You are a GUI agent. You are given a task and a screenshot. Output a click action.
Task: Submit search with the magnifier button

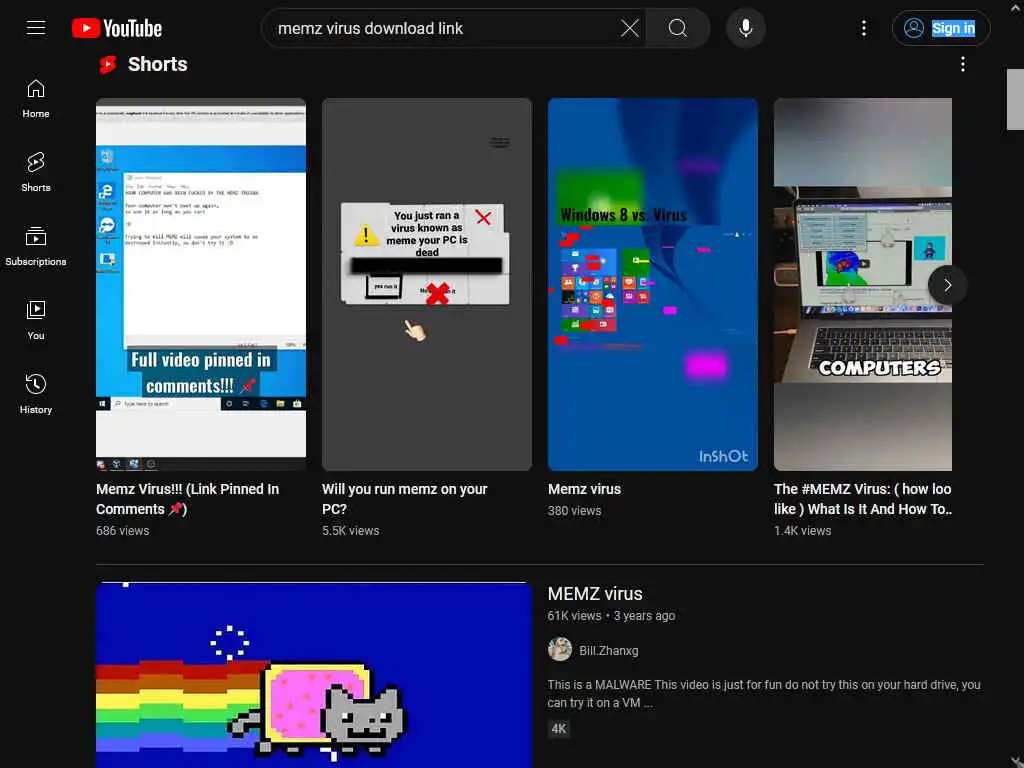[677, 28]
